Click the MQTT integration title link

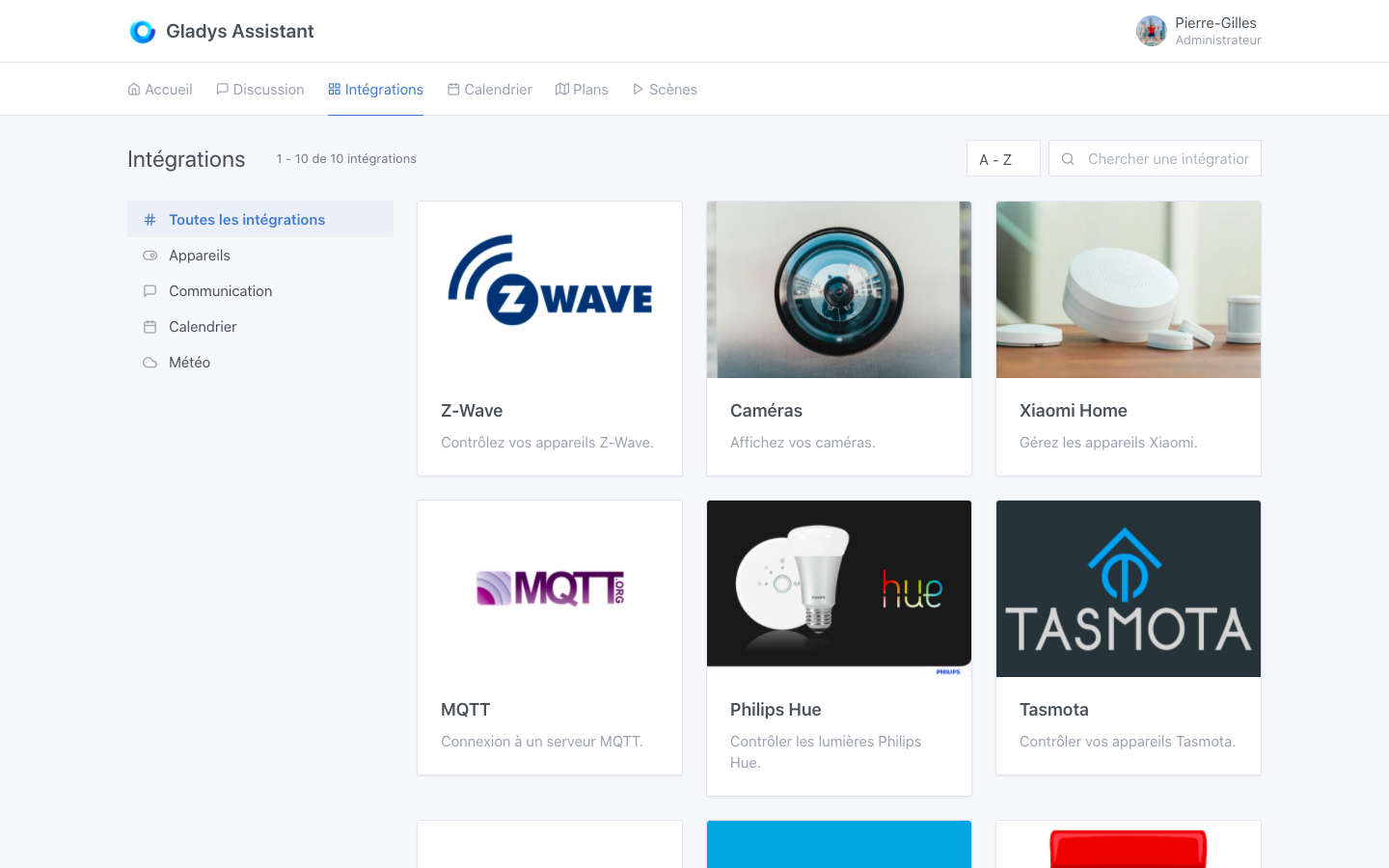[x=465, y=710]
